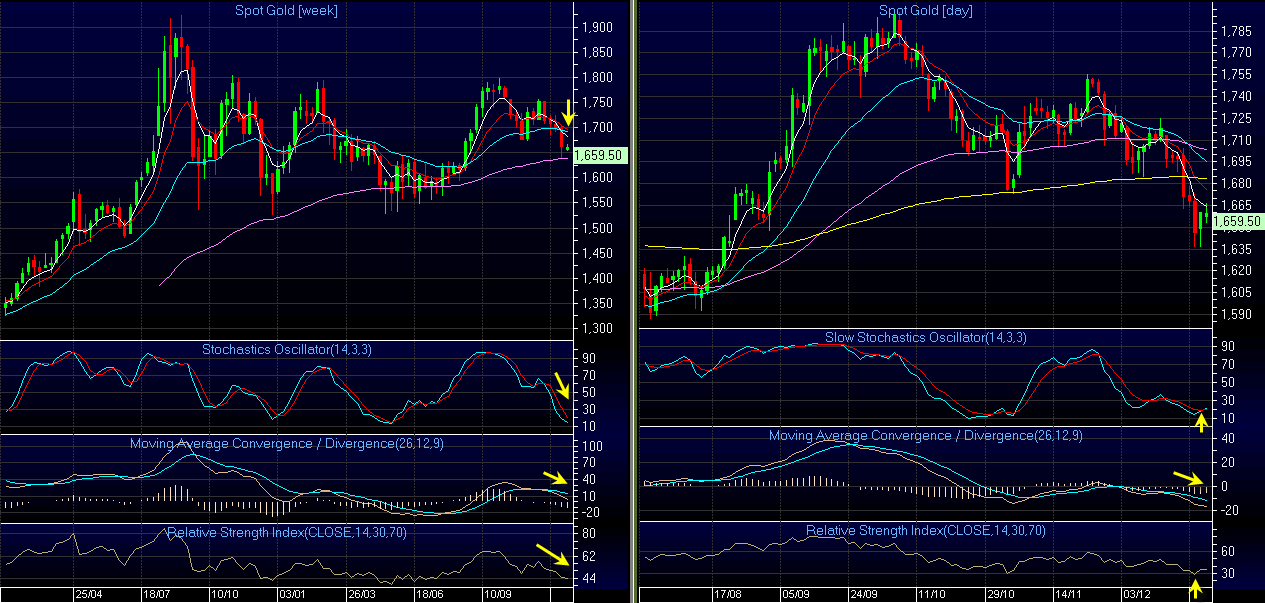Click the 1,500 price level on weekly scale
The height and width of the screenshot is (603, 1265).
tap(597, 228)
